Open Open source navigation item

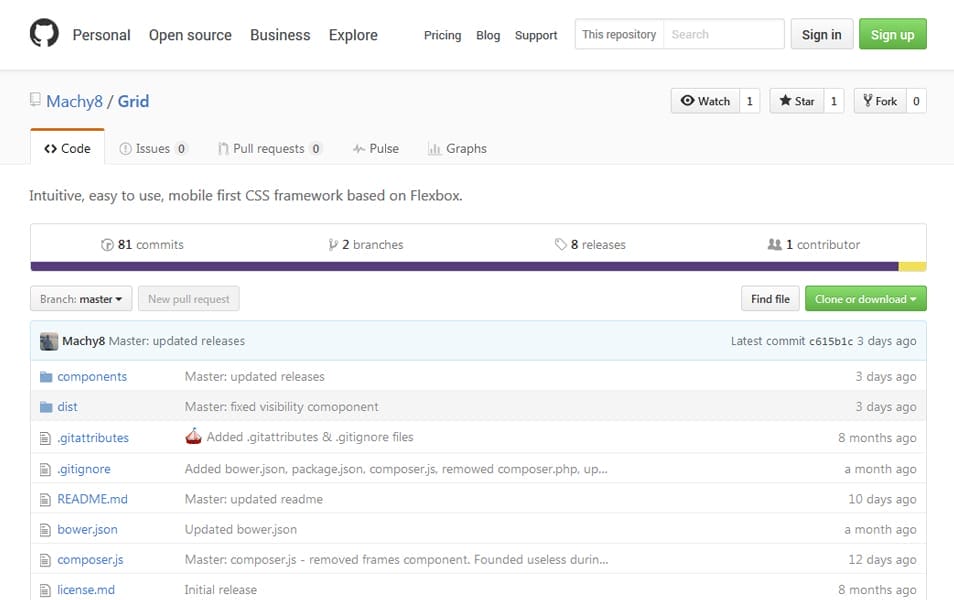coord(190,35)
